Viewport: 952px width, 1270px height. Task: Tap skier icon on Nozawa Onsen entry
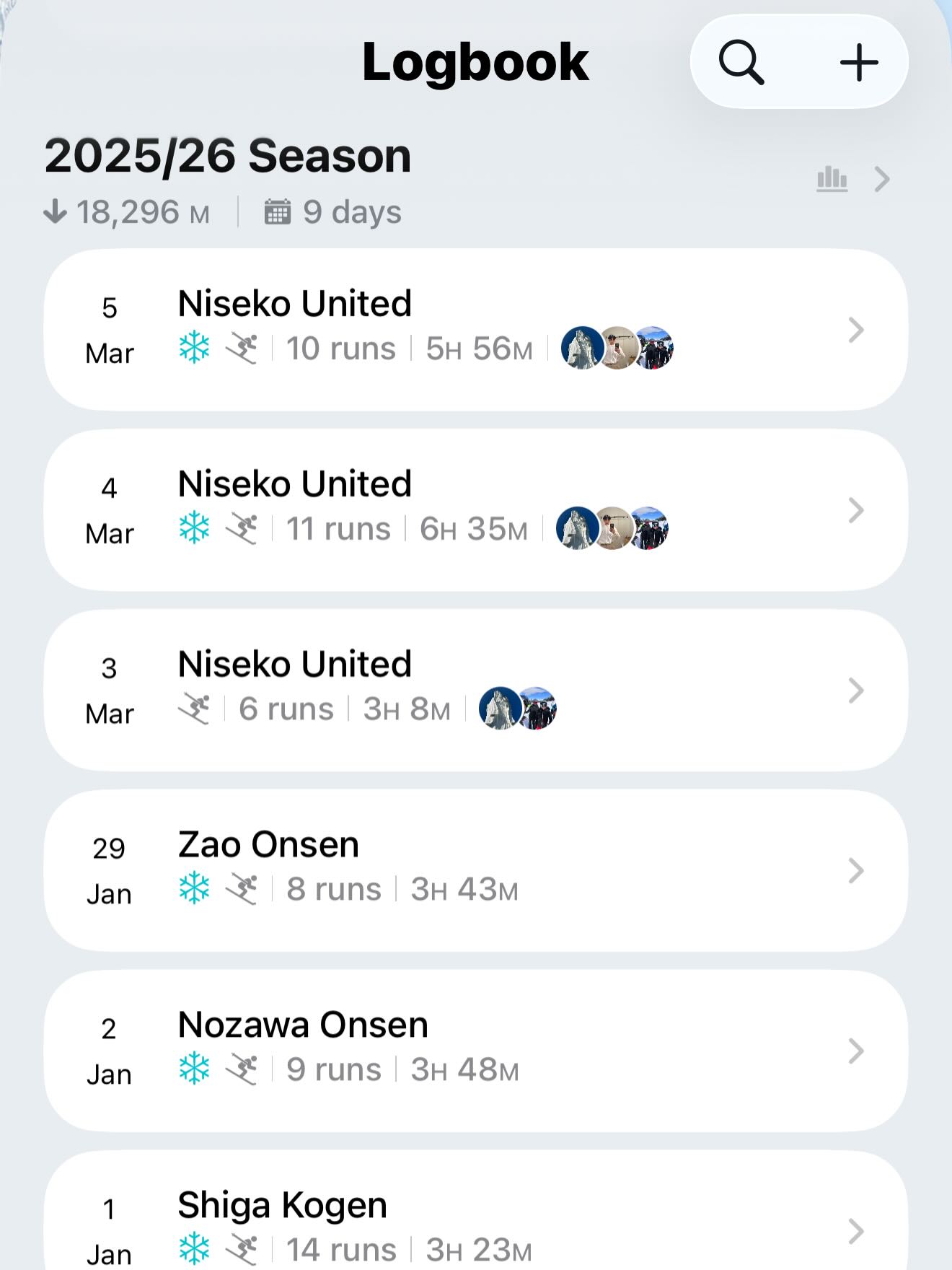pos(242,1069)
